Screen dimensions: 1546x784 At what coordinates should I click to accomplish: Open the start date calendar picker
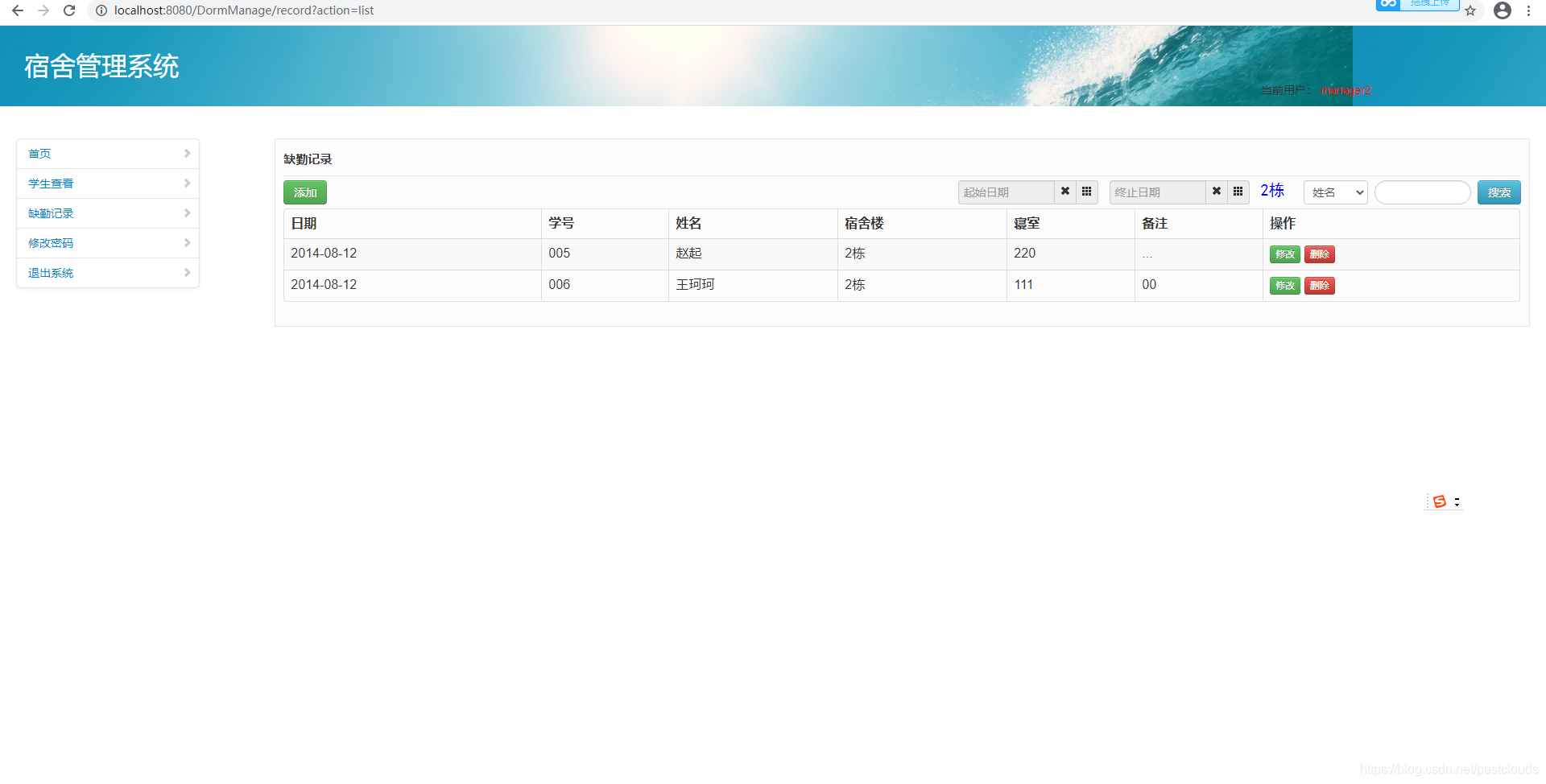click(x=1087, y=192)
